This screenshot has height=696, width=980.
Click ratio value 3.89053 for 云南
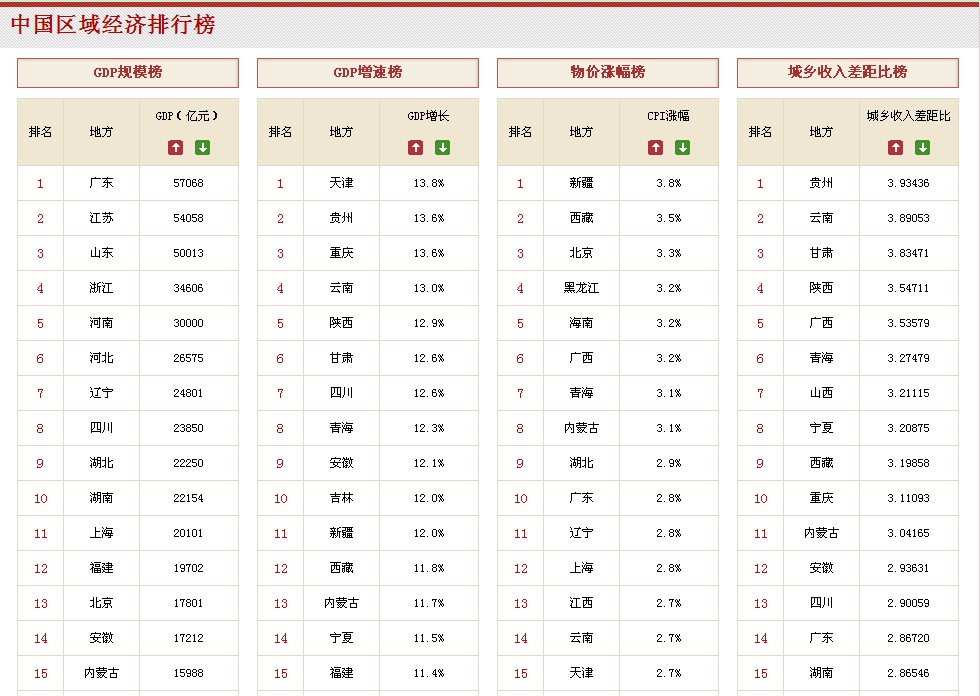(x=908, y=218)
